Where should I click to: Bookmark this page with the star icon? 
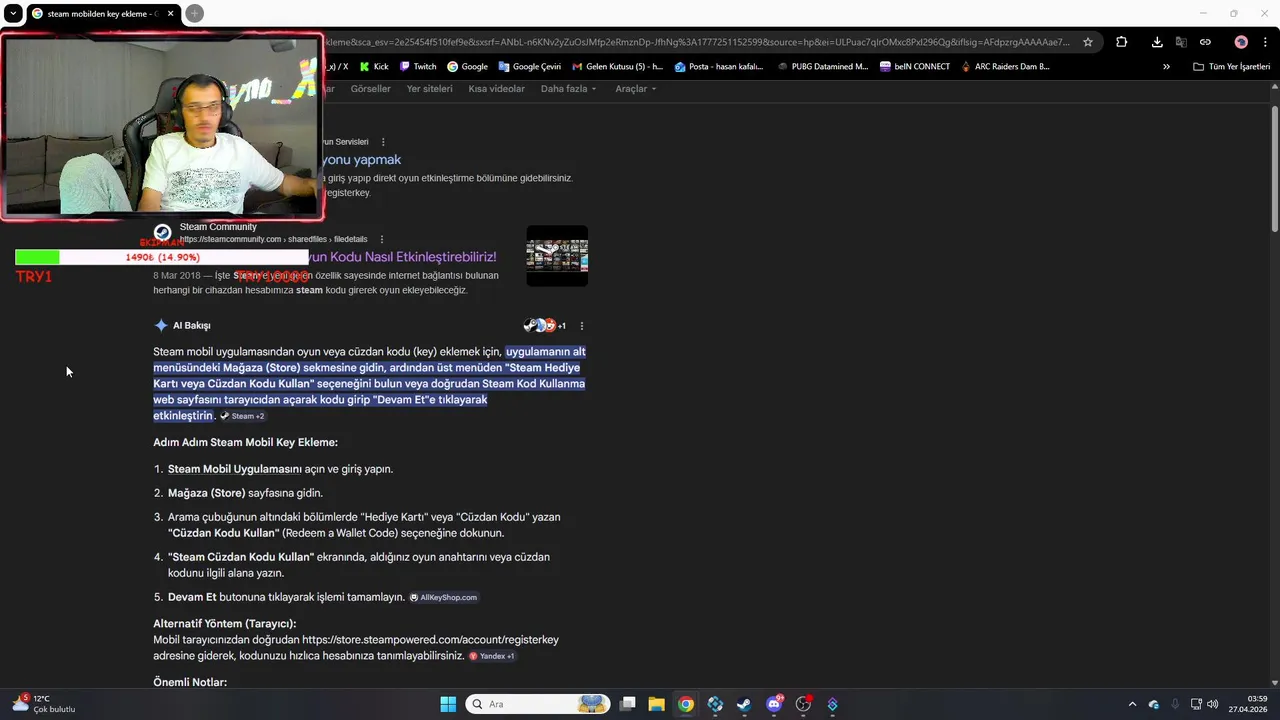1088,42
